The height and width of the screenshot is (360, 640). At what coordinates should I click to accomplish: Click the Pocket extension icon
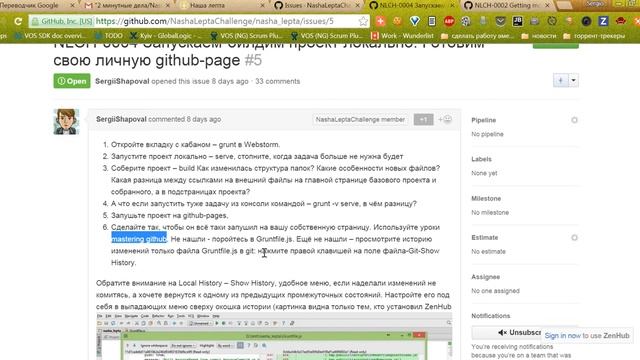pyautogui.click(x=500, y=21)
